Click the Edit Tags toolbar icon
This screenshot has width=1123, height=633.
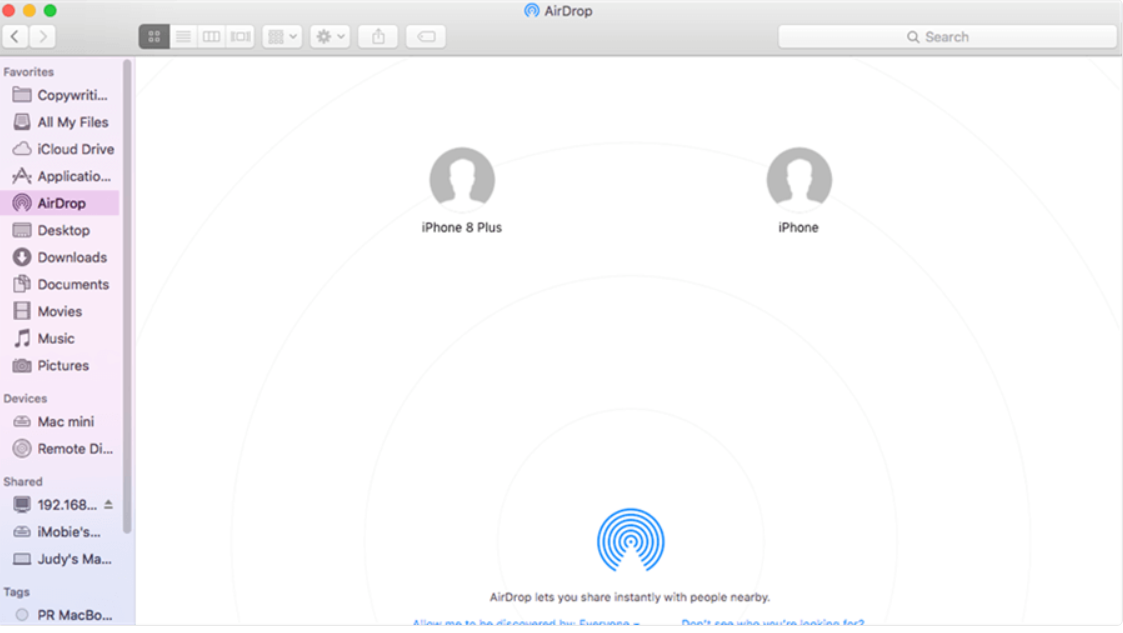tap(425, 36)
